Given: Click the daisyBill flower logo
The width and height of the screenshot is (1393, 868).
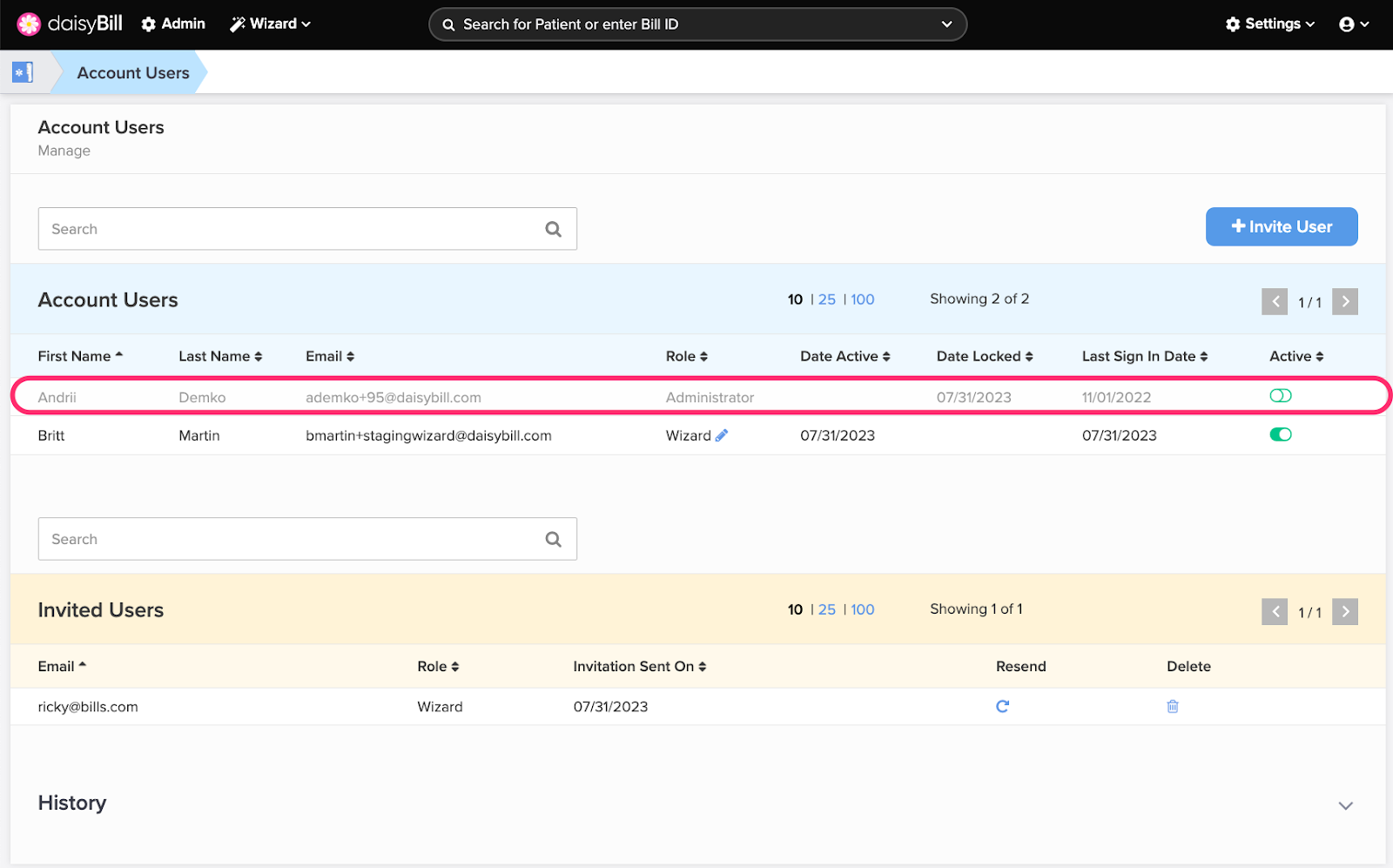Looking at the screenshot, I should point(29,24).
